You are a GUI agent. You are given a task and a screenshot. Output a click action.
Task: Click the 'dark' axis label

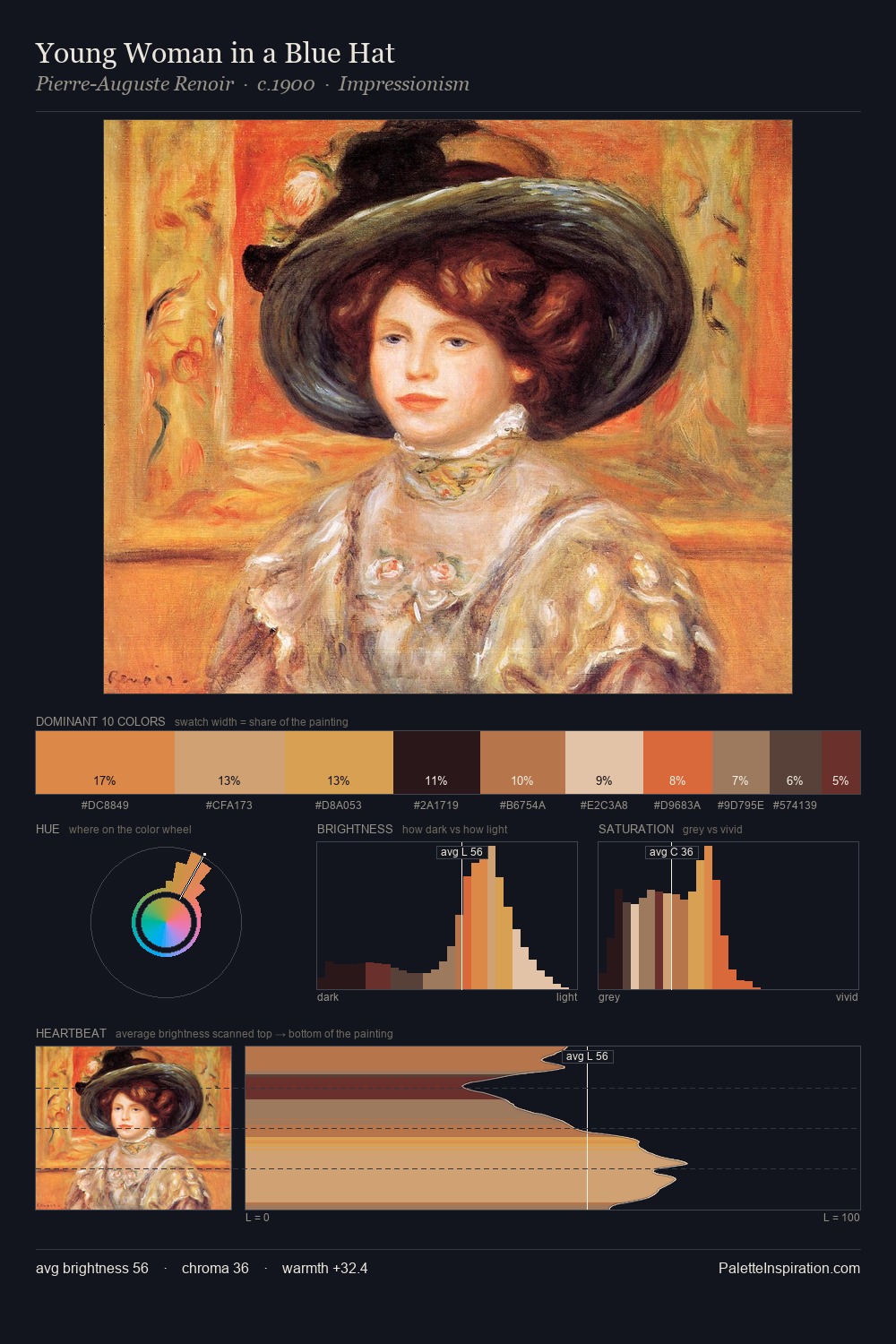tap(328, 997)
